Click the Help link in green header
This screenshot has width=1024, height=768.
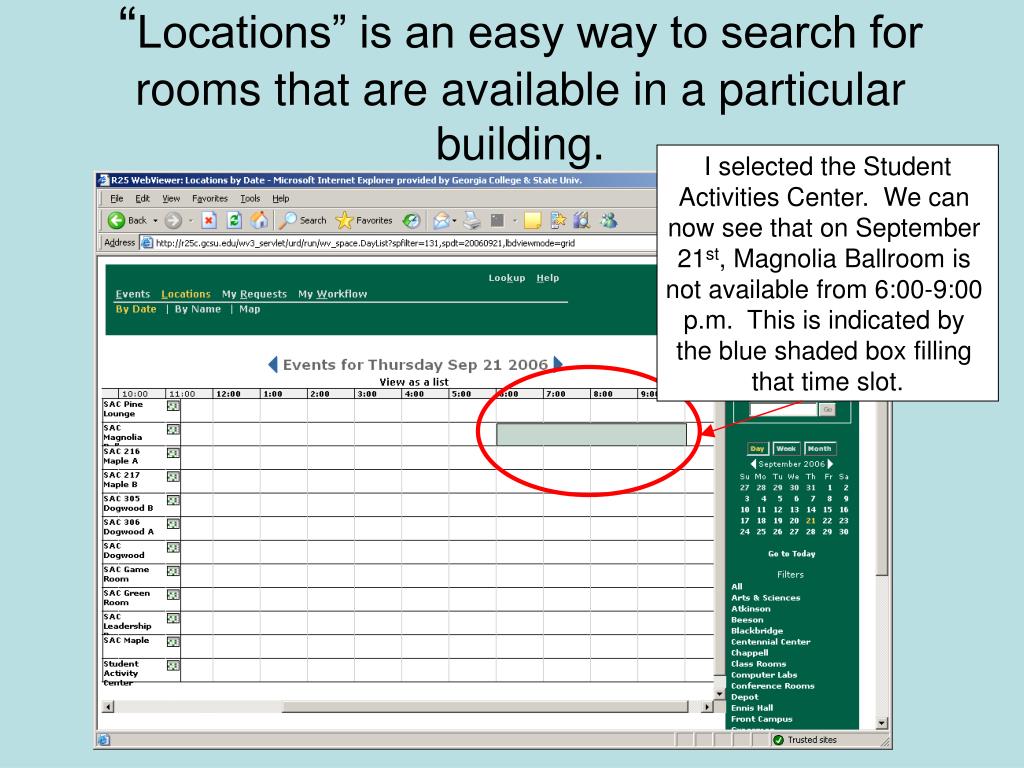547,278
